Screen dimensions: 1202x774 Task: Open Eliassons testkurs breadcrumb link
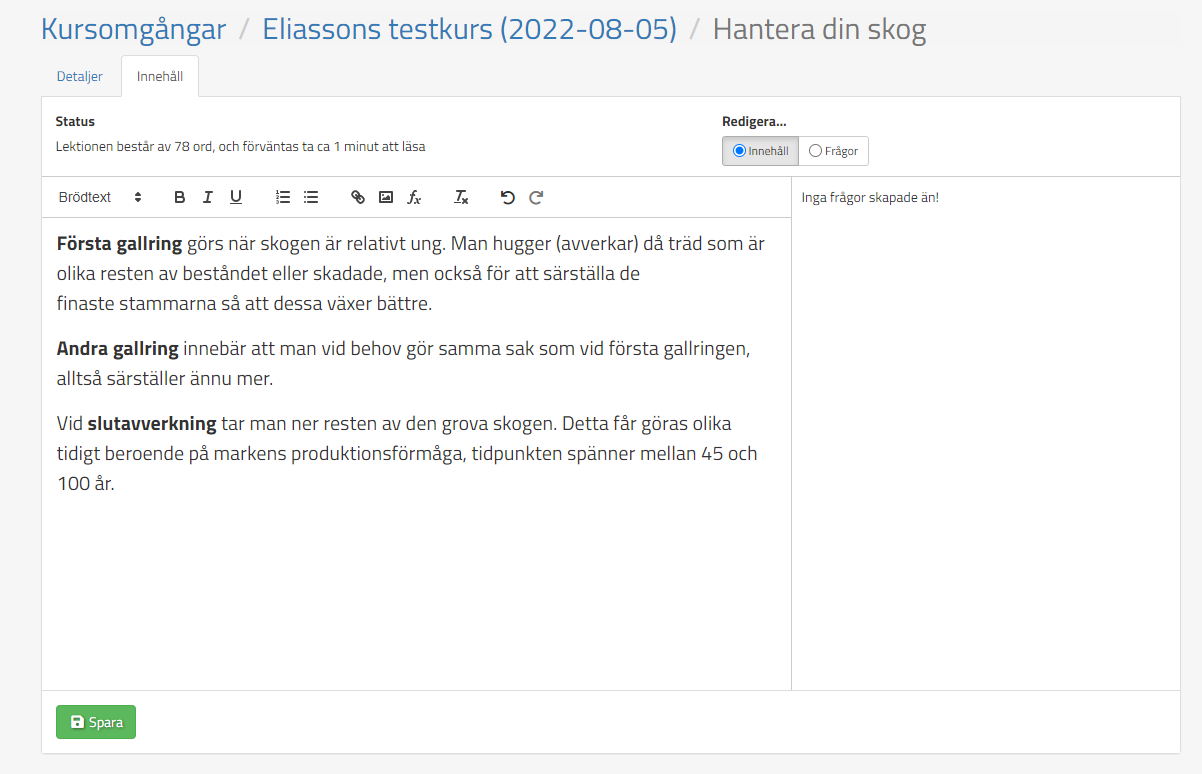pyautogui.click(x=469, y=29)
